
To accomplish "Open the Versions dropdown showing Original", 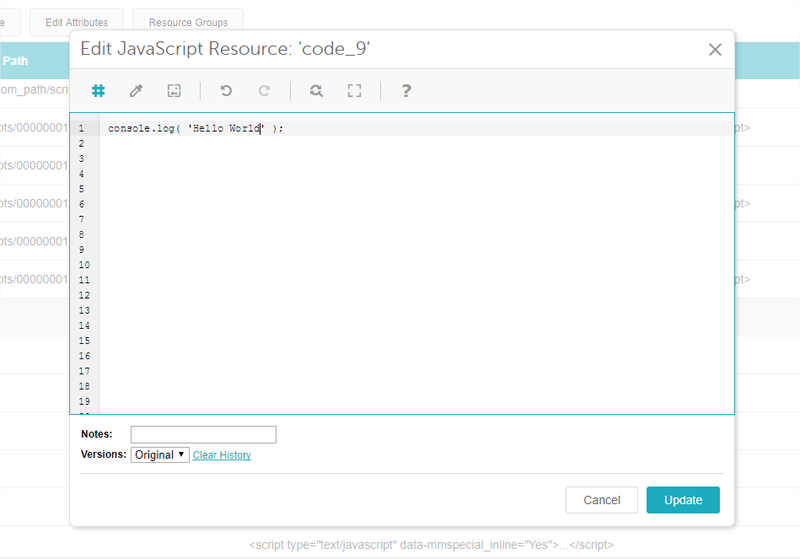I will (x=160, y=454).
